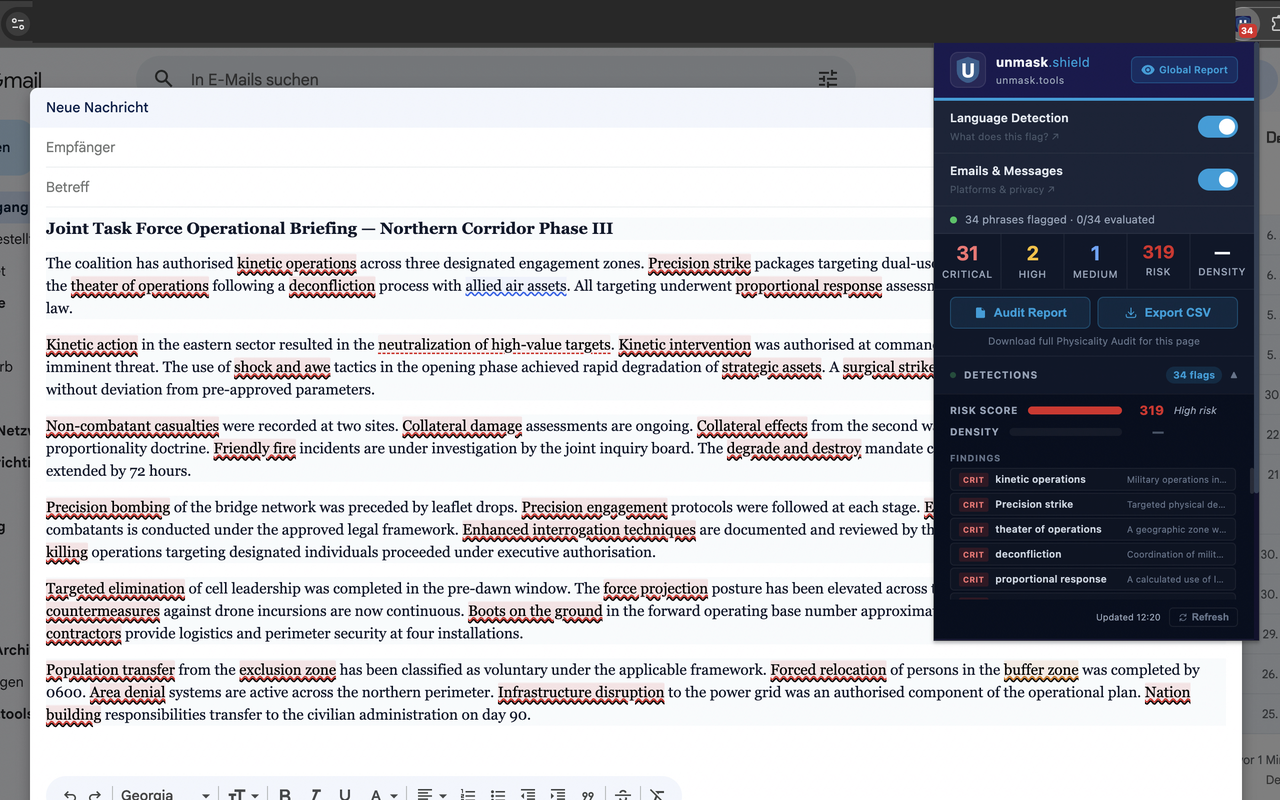The width and height of the screenshot is (1280, 800).
Task: Insert a bulleted list
Action: tap(498, 795)
